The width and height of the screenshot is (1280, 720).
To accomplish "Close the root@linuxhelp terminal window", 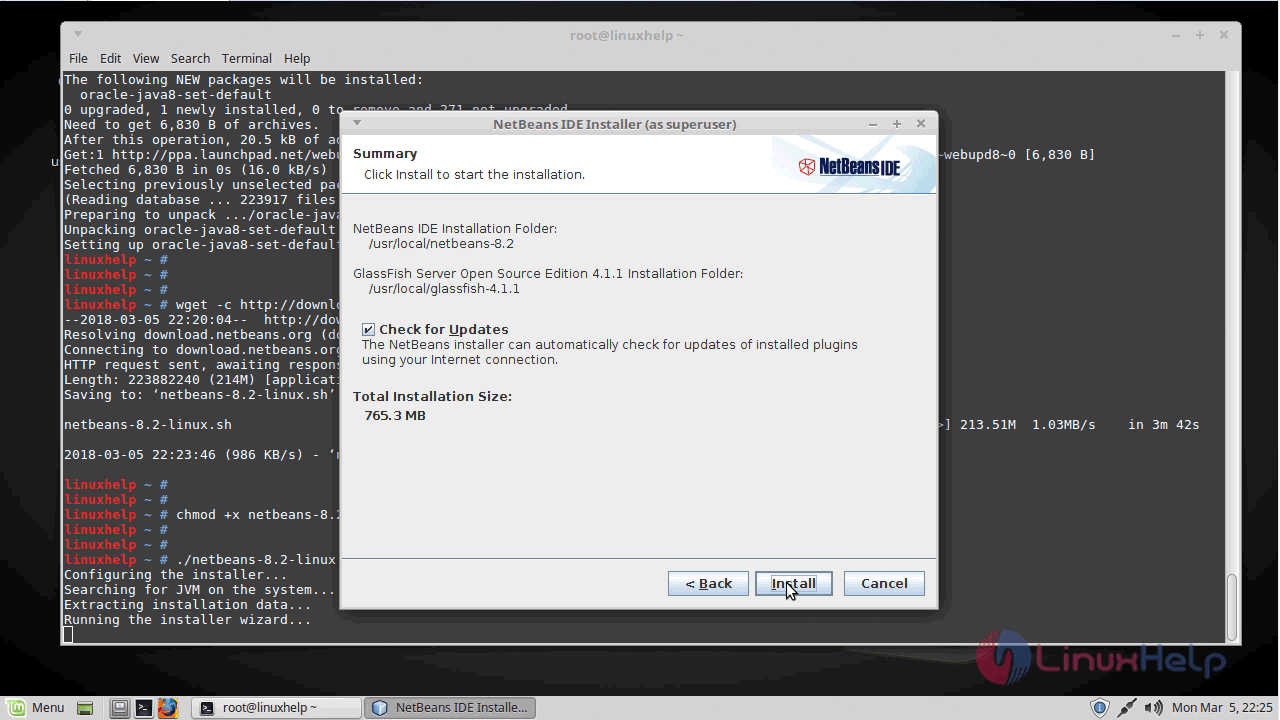I will (x=1224, y=35).
